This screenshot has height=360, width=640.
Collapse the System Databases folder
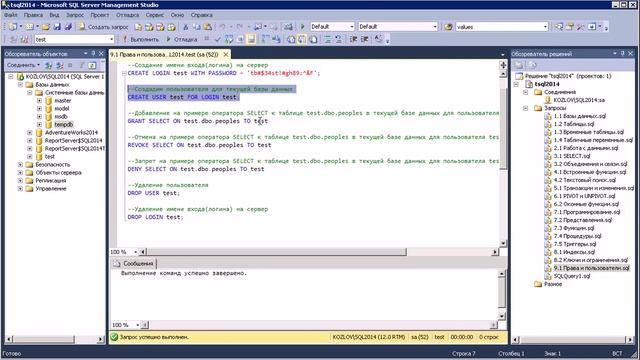[x=30, y=93]
